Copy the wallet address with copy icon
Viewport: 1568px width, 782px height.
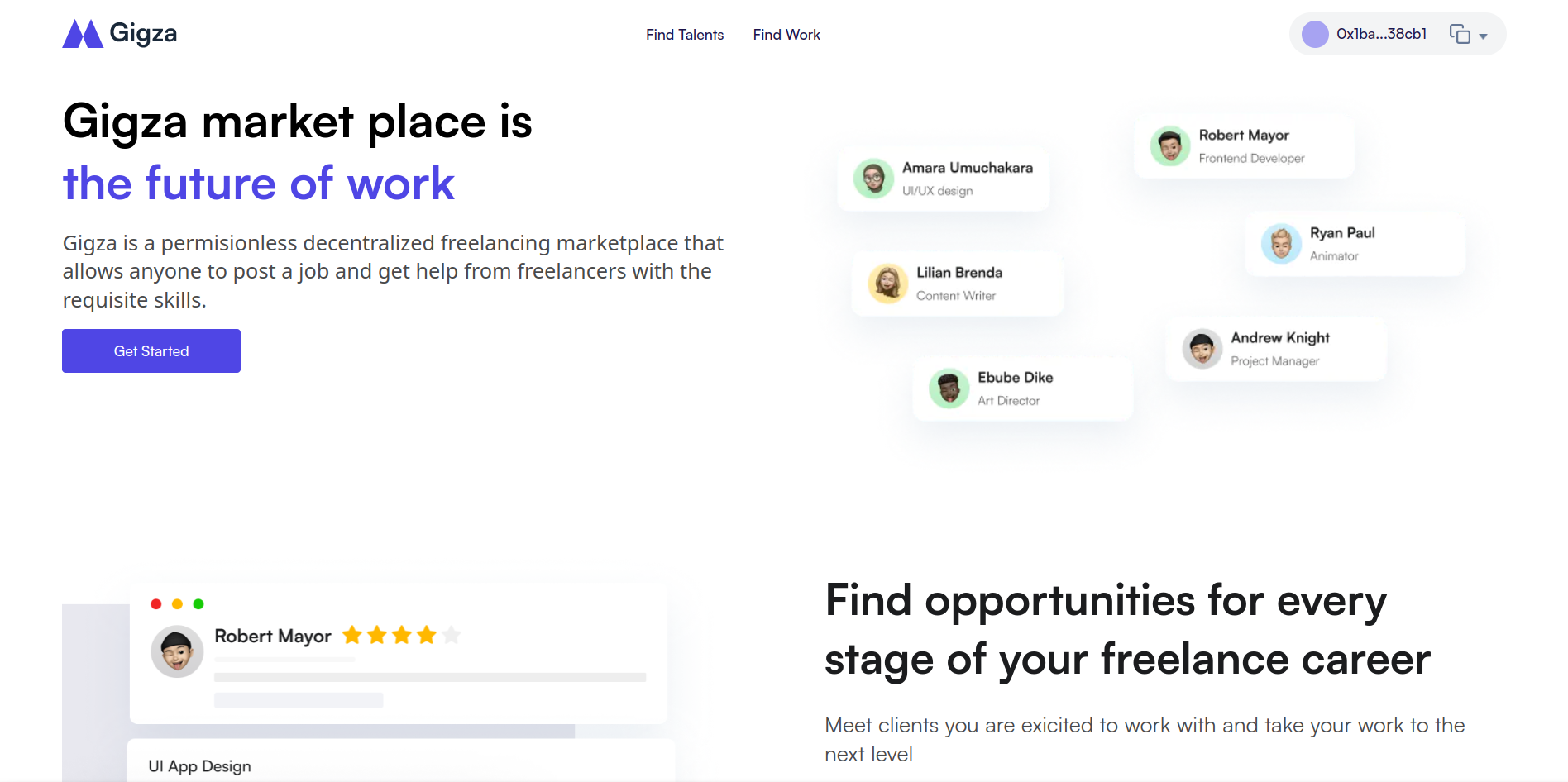pyautogui.click(x=1460, y=34)
